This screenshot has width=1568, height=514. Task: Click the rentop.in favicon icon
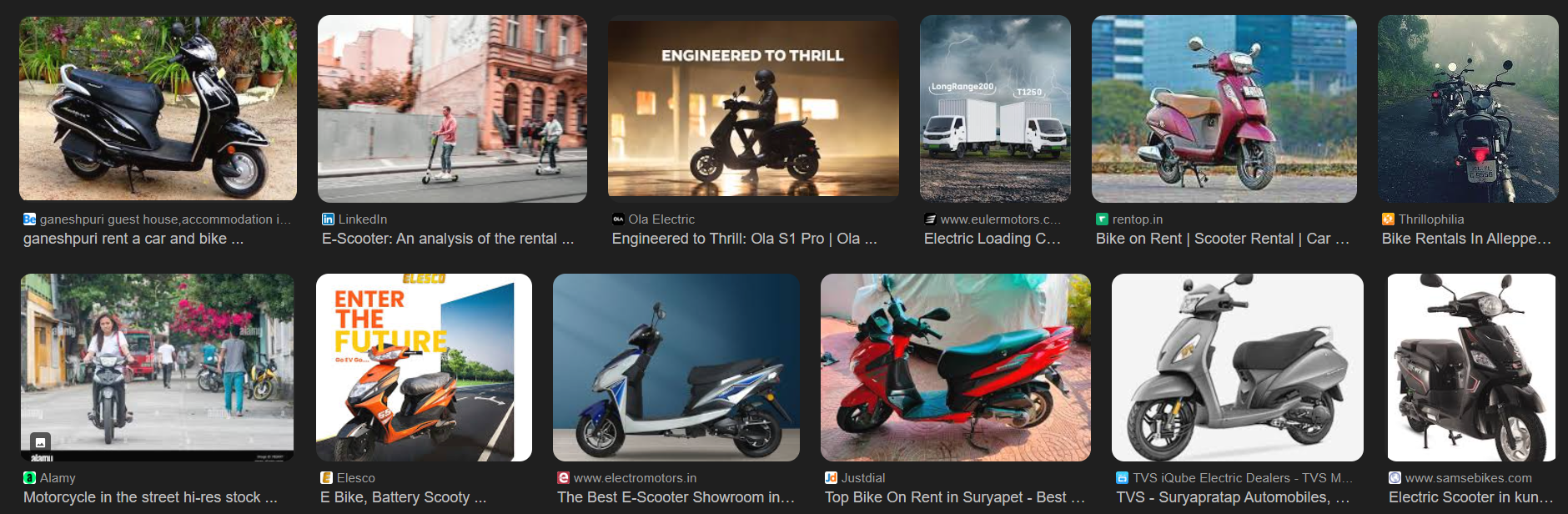(1102, 219)
